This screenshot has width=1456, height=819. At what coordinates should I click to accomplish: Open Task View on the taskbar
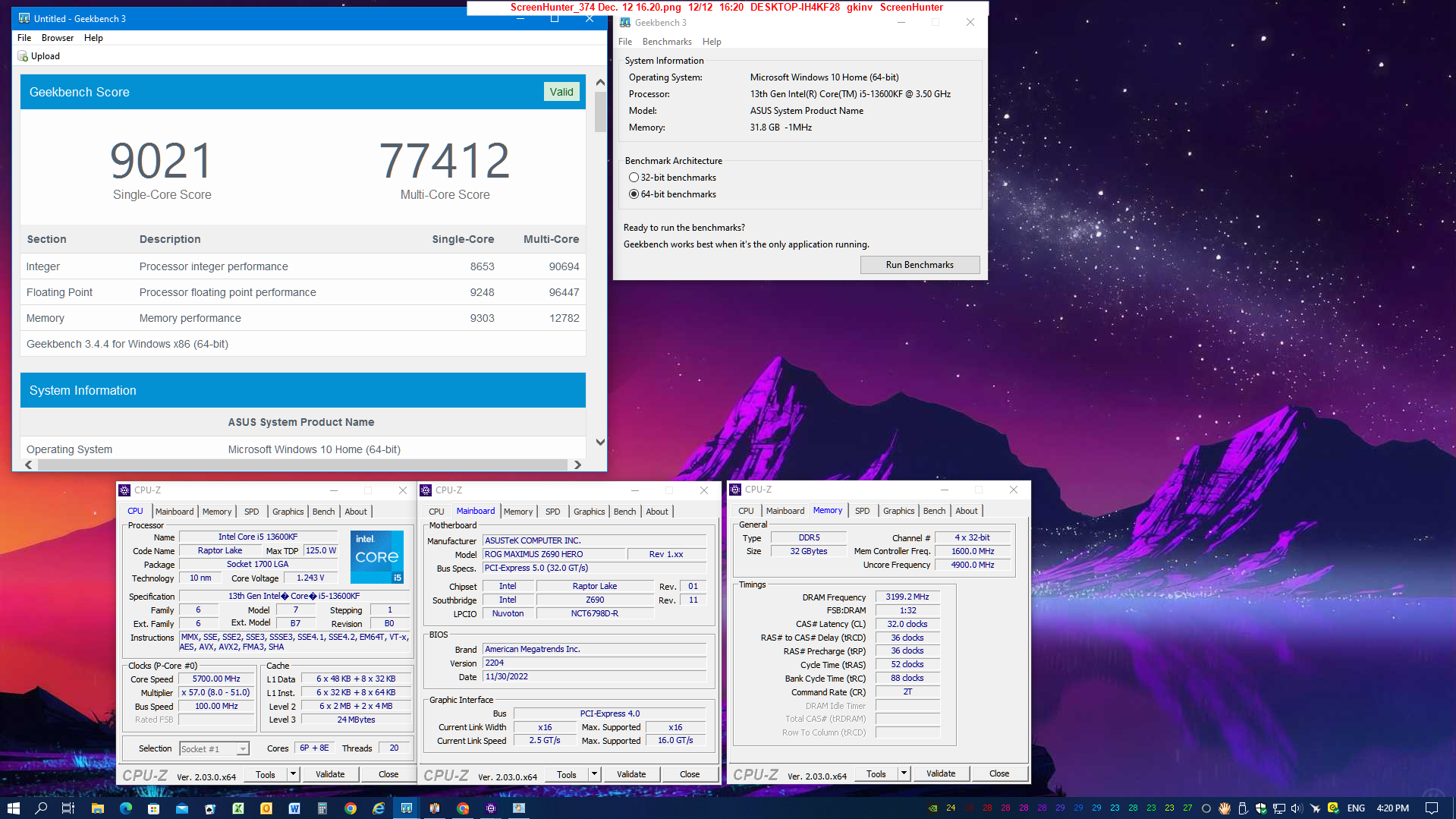tap(68, 808)
